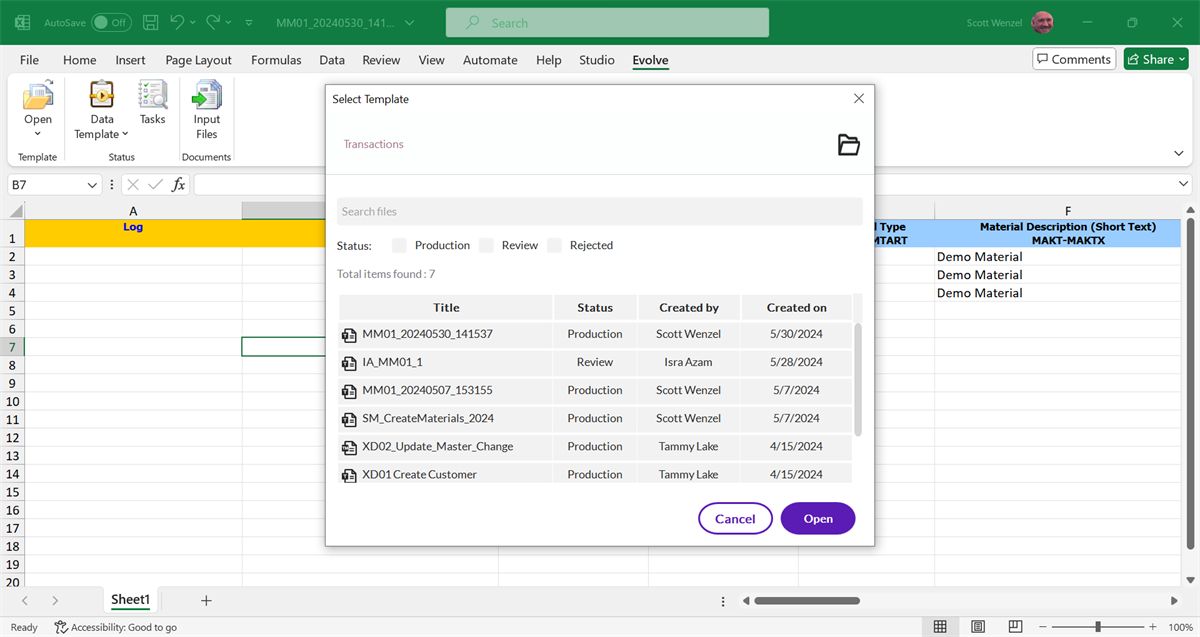Switch to the Formulas ribbon tab

click(x=276, y=60)
